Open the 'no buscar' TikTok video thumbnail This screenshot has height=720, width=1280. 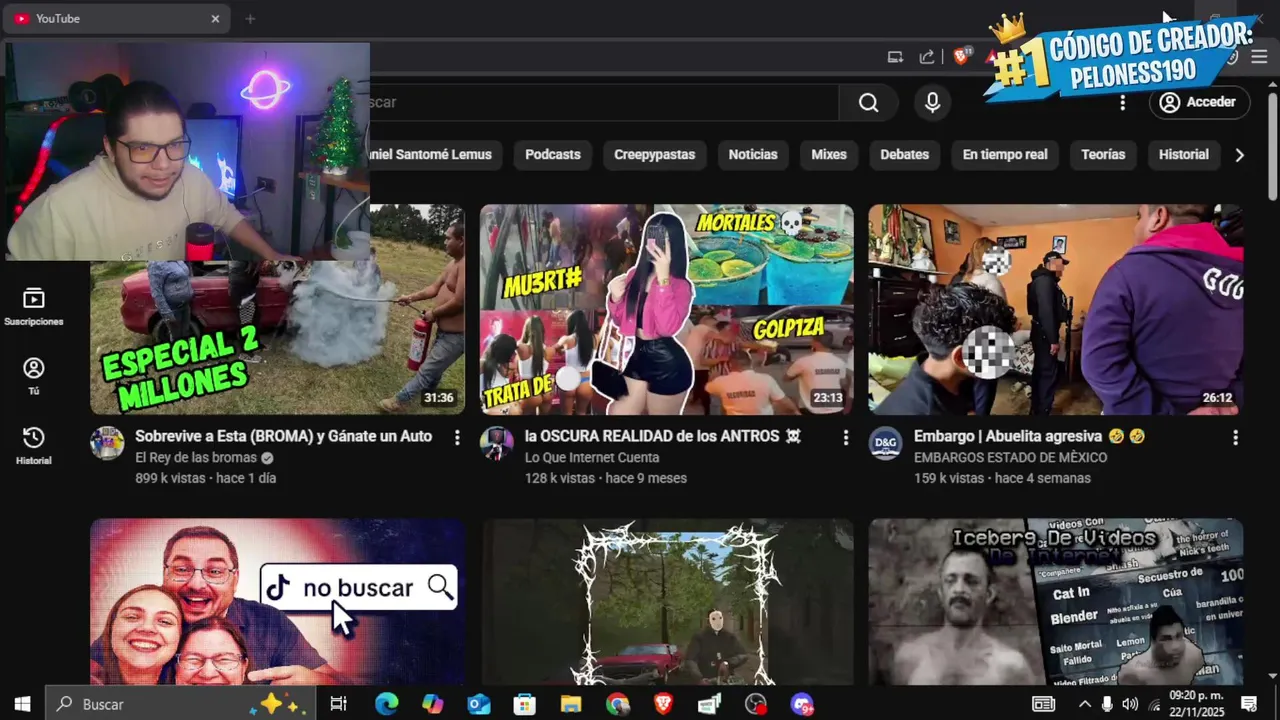[277, 601]
